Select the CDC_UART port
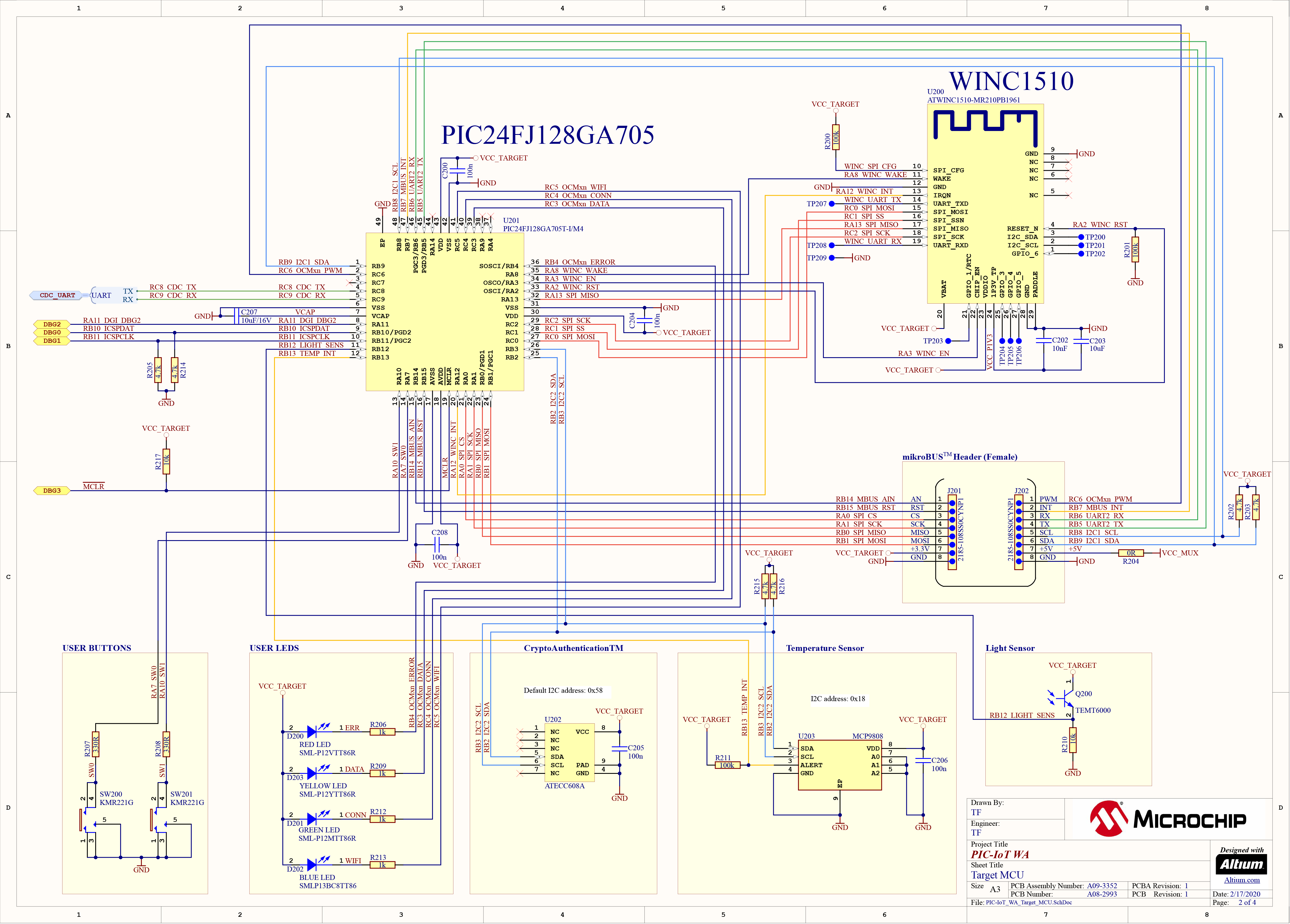Screen dimensions: 1290x924 tap(56, 295)
